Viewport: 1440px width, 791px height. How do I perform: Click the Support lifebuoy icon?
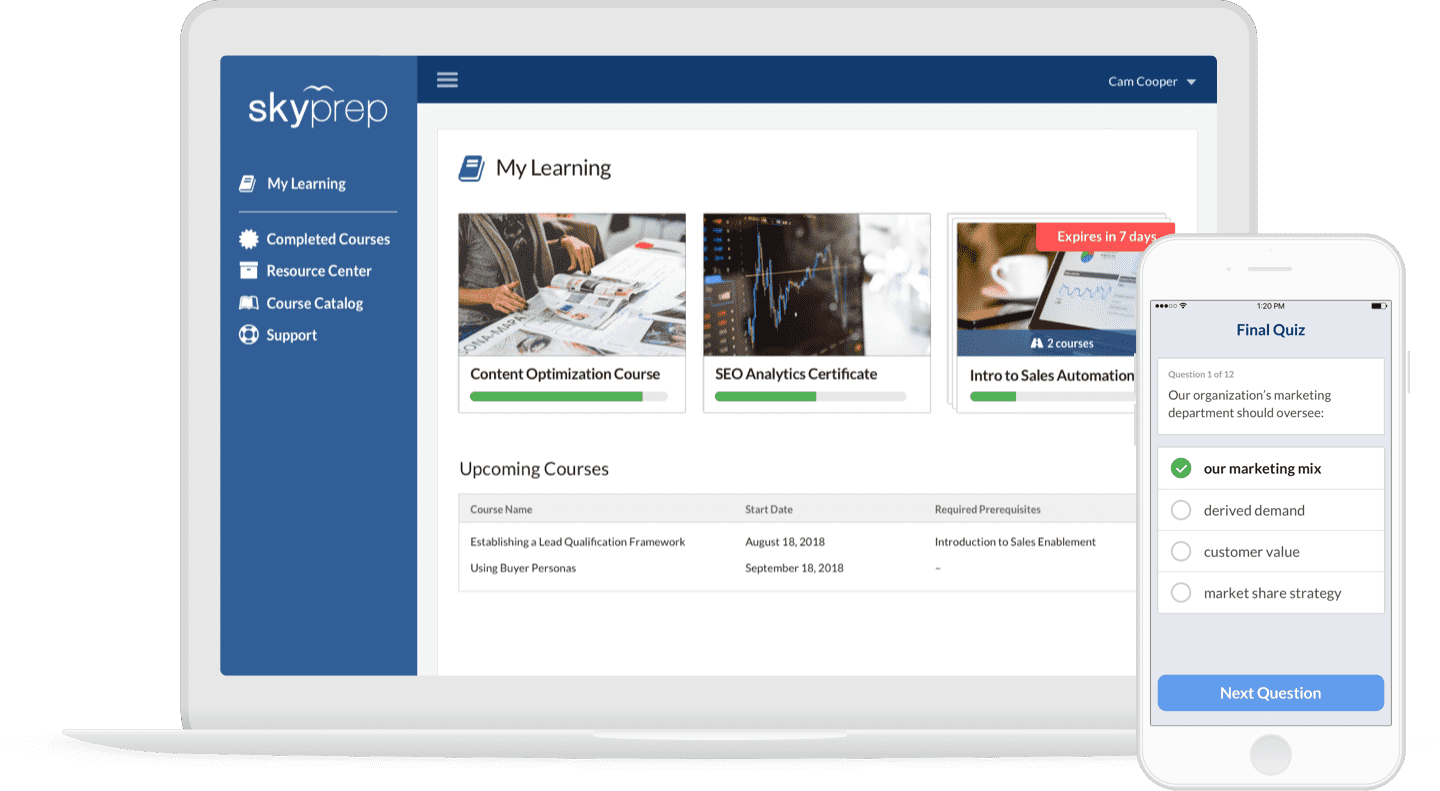[248, 335]
